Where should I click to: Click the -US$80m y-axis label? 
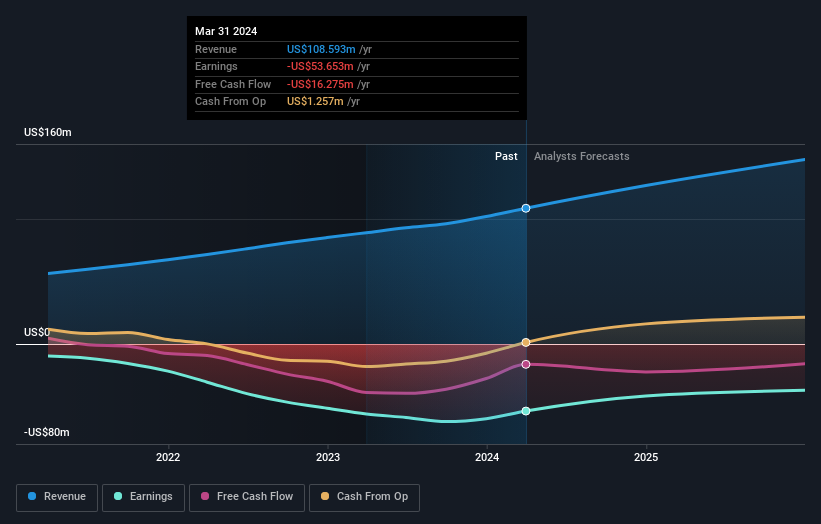coord(47,432)
